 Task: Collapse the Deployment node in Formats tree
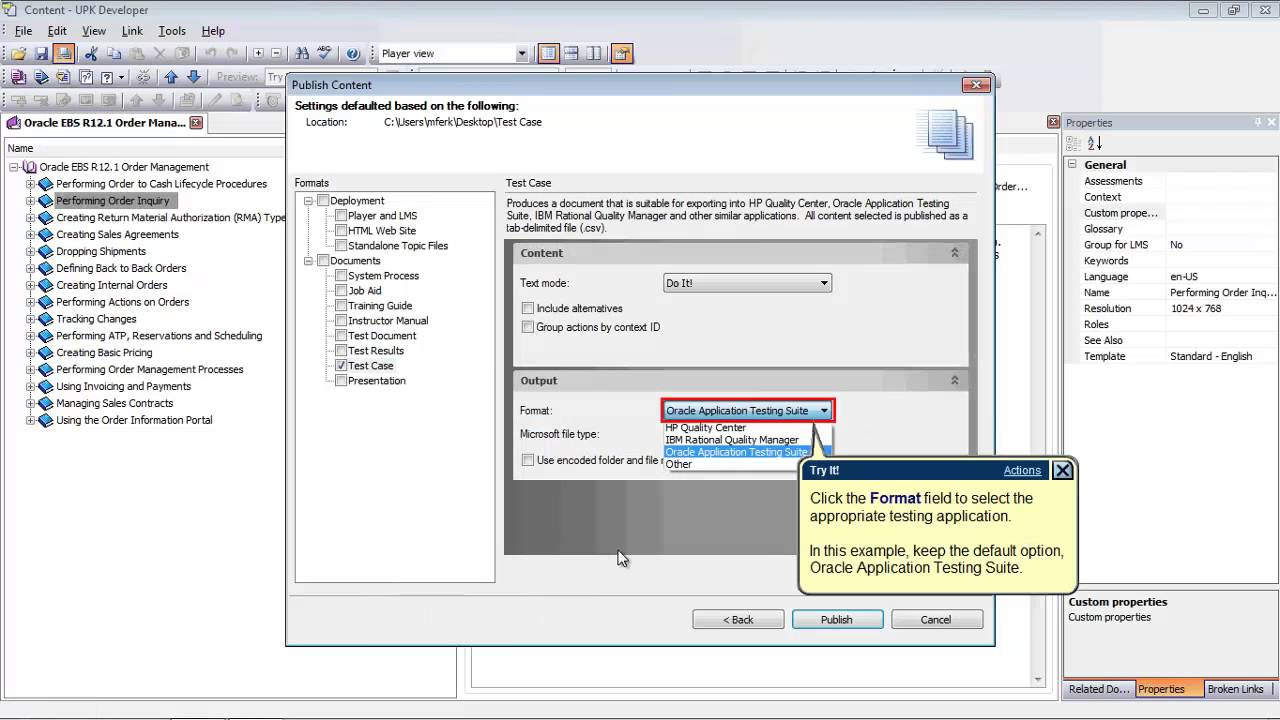(310, 201)
